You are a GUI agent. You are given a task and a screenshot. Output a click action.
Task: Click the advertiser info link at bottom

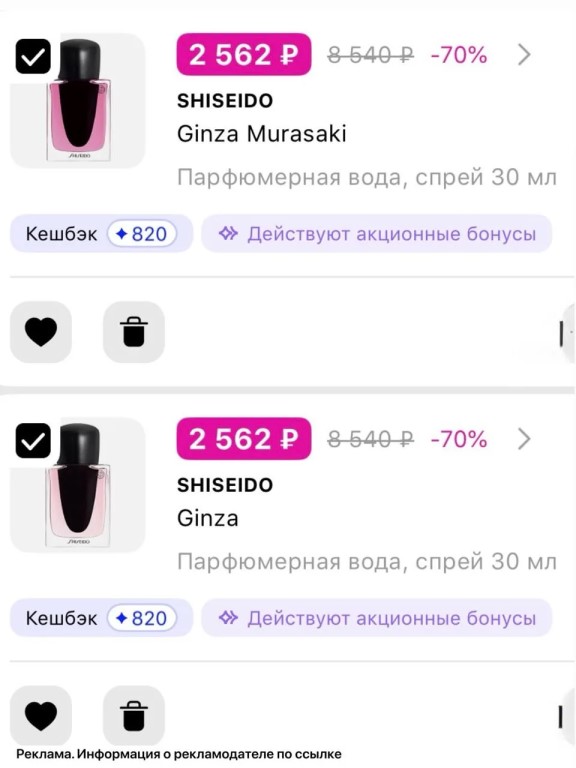coord(179,754)
